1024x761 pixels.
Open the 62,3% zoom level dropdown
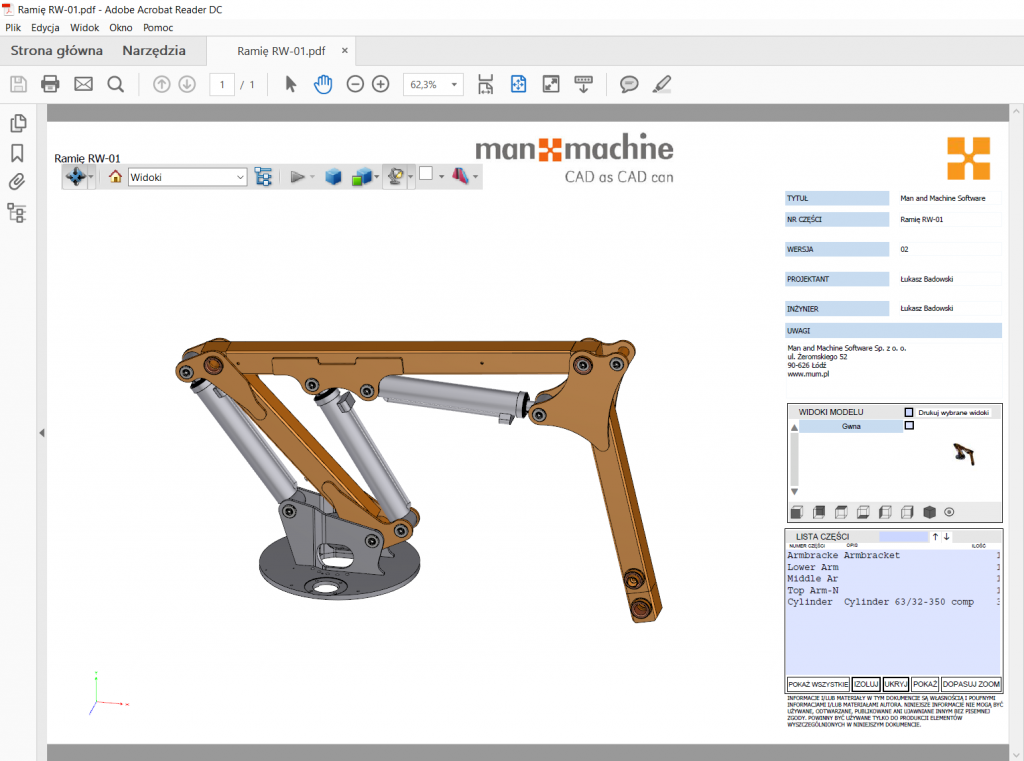point(433,85)
